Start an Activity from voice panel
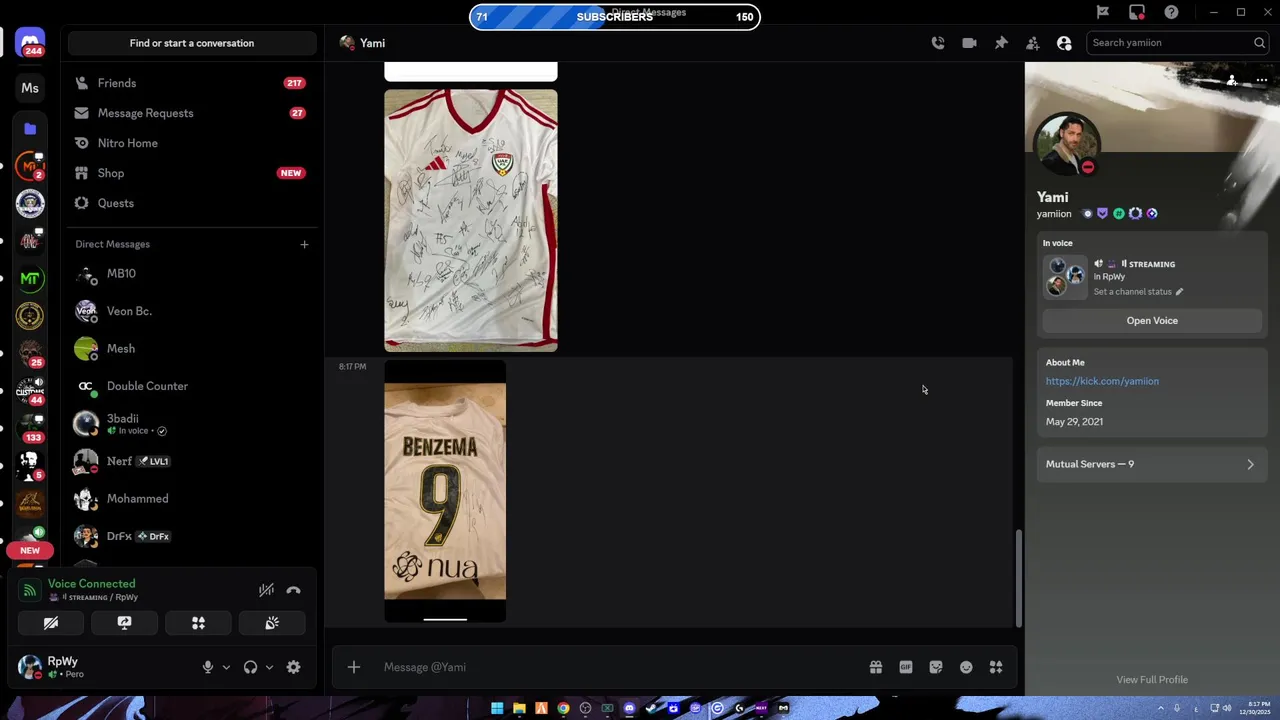 198,623
